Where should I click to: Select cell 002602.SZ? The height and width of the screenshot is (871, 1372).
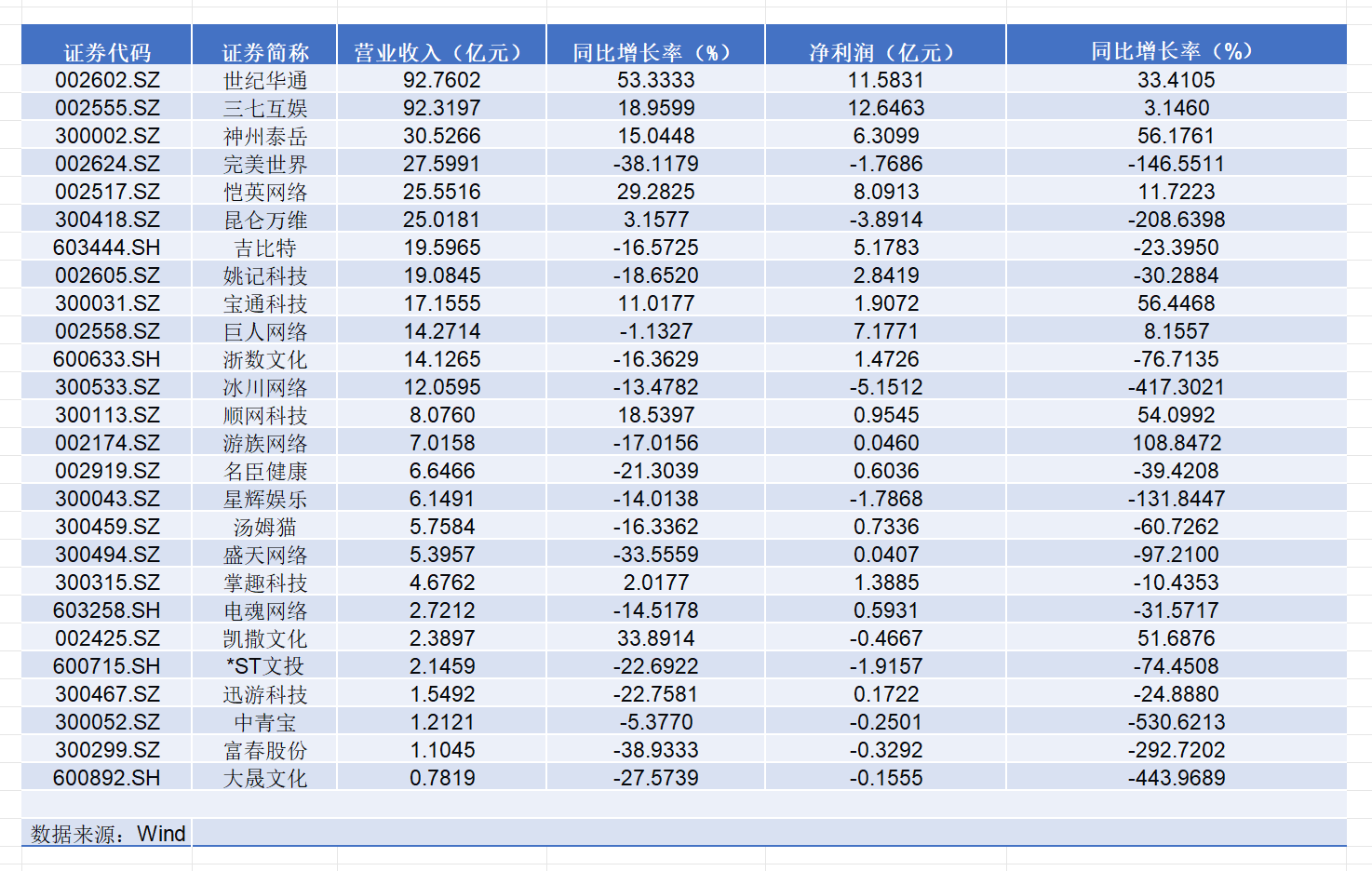tap(107, 80)
